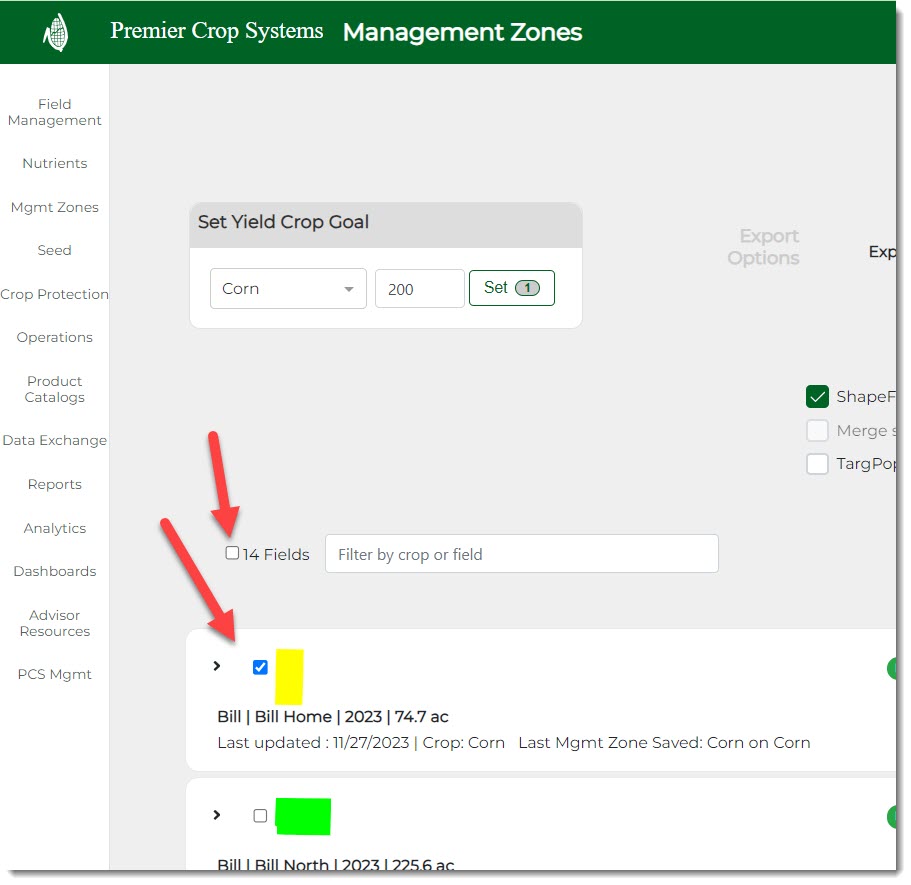The image size is (911, 885).
Task: Open the Corn crop dropdown
Action: click(288, 289)
